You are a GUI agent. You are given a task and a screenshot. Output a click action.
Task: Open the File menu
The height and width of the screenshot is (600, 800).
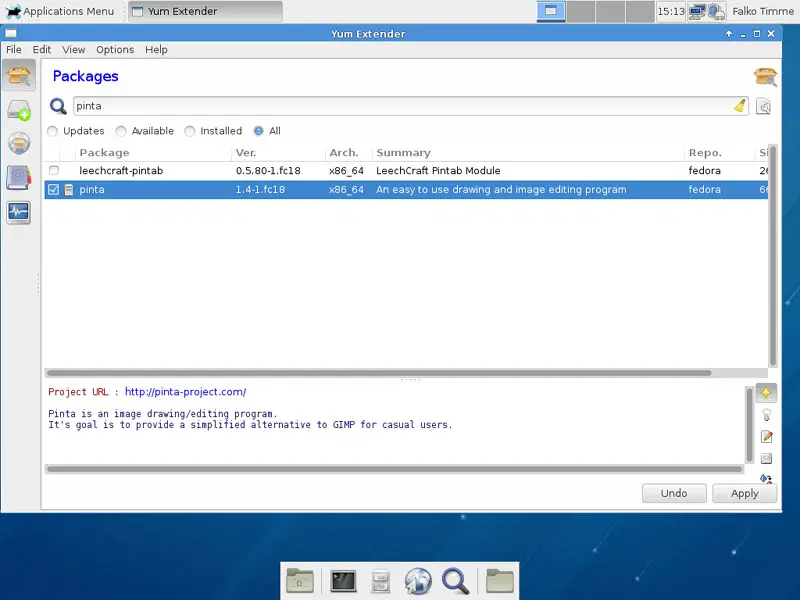pyautogui.click(x=14, y=49)
